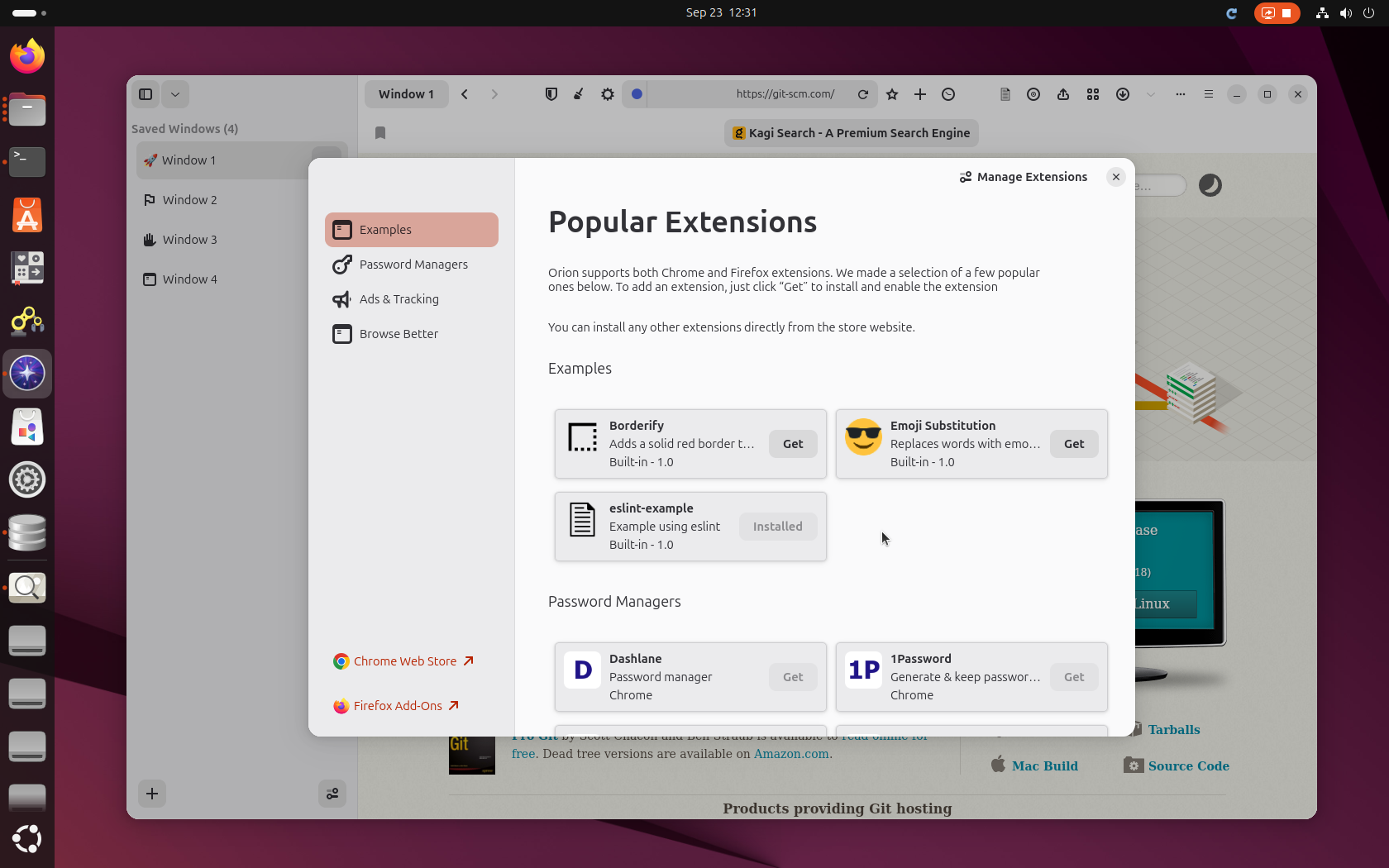Screen dimensions: 1389x868
Task: Click Manage Extensions button
Action: click(1024, 177)
